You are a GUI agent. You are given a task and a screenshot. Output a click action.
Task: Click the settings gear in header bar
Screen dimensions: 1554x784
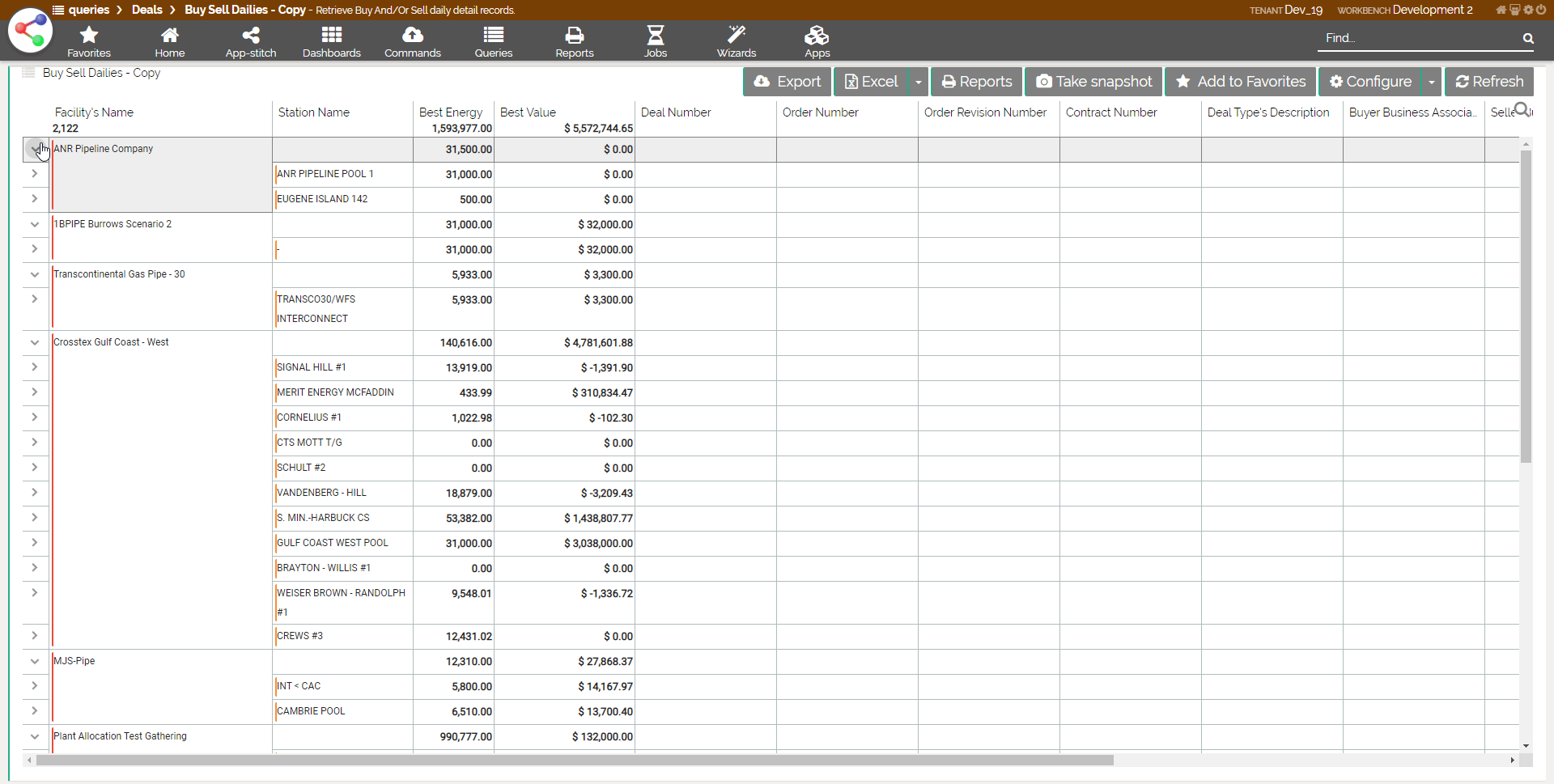click(1528, 10)
